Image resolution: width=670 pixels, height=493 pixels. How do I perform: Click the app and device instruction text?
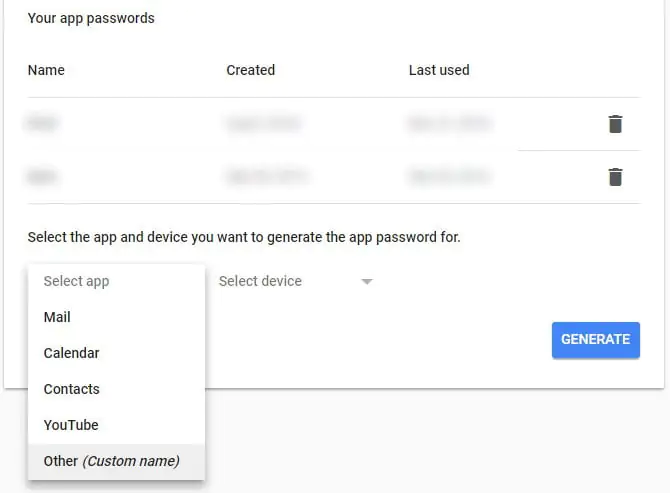(244, 238)
